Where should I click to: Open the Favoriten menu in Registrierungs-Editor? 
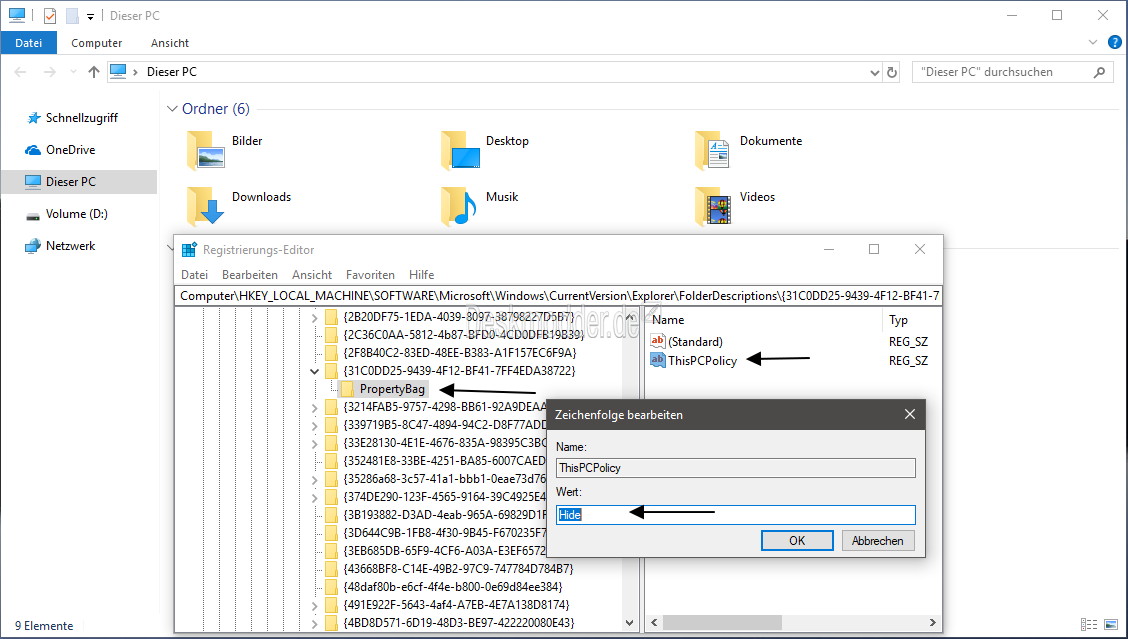coord(370,275)
